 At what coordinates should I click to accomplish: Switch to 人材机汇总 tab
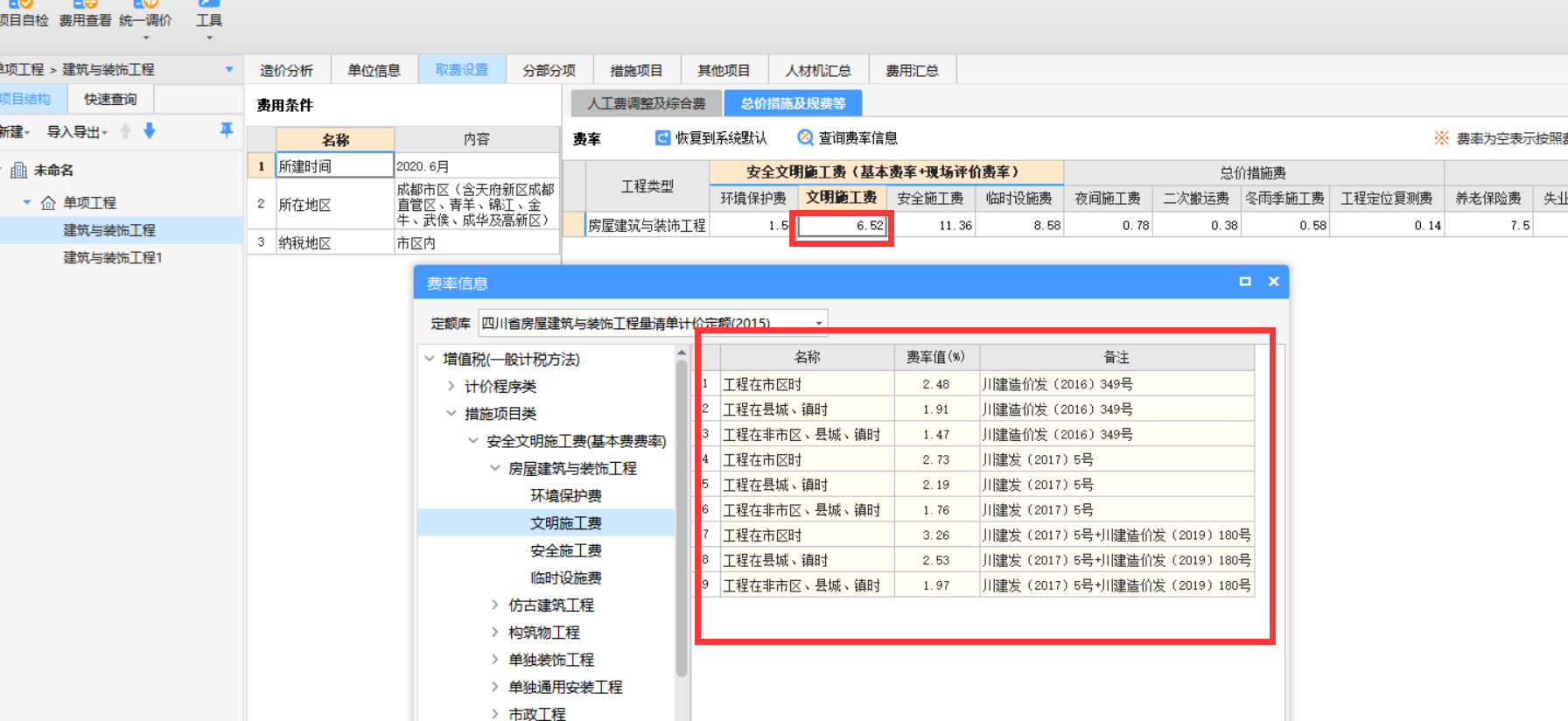818,70
